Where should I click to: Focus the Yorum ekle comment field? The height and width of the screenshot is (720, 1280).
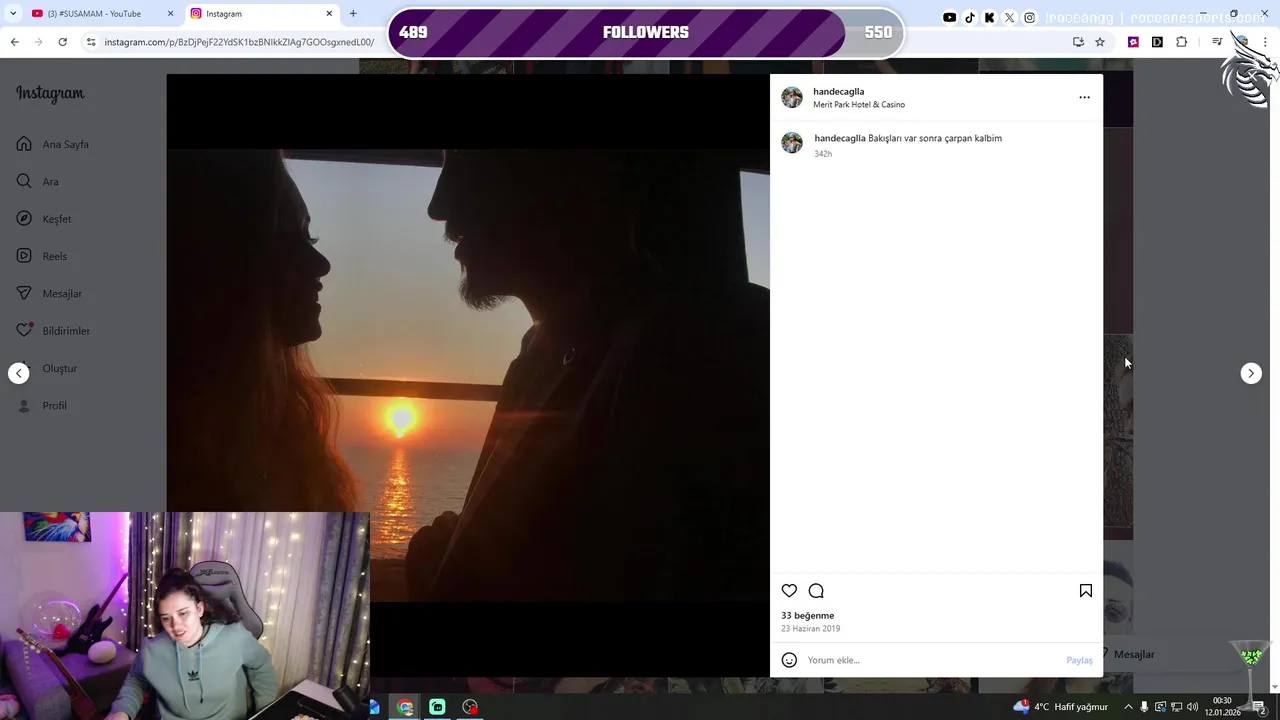[x=932, y=660]
